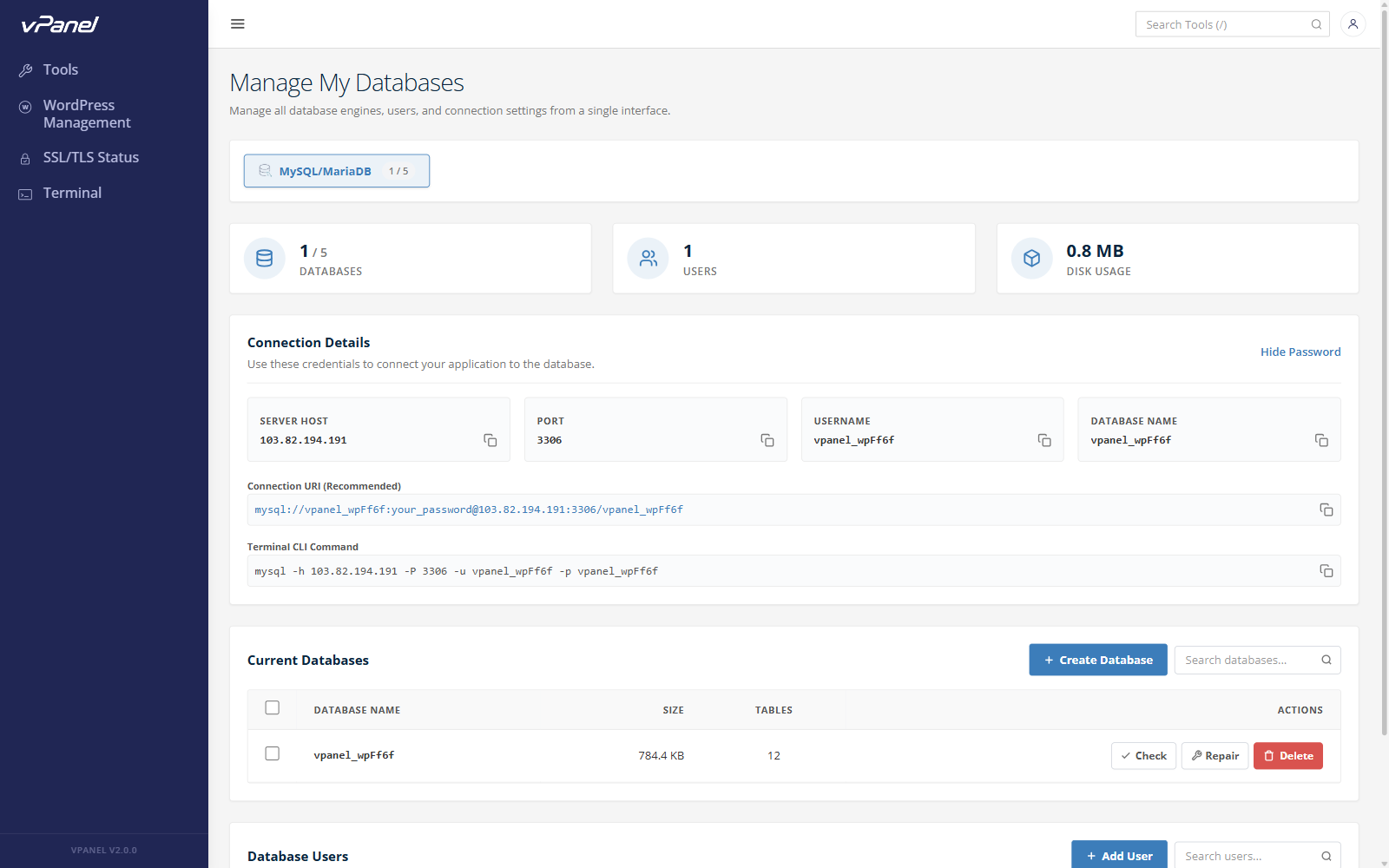This screenshot has height=868, width=1389.
Task: Open the Terminal sidebar item
Action: click(72, 193)
